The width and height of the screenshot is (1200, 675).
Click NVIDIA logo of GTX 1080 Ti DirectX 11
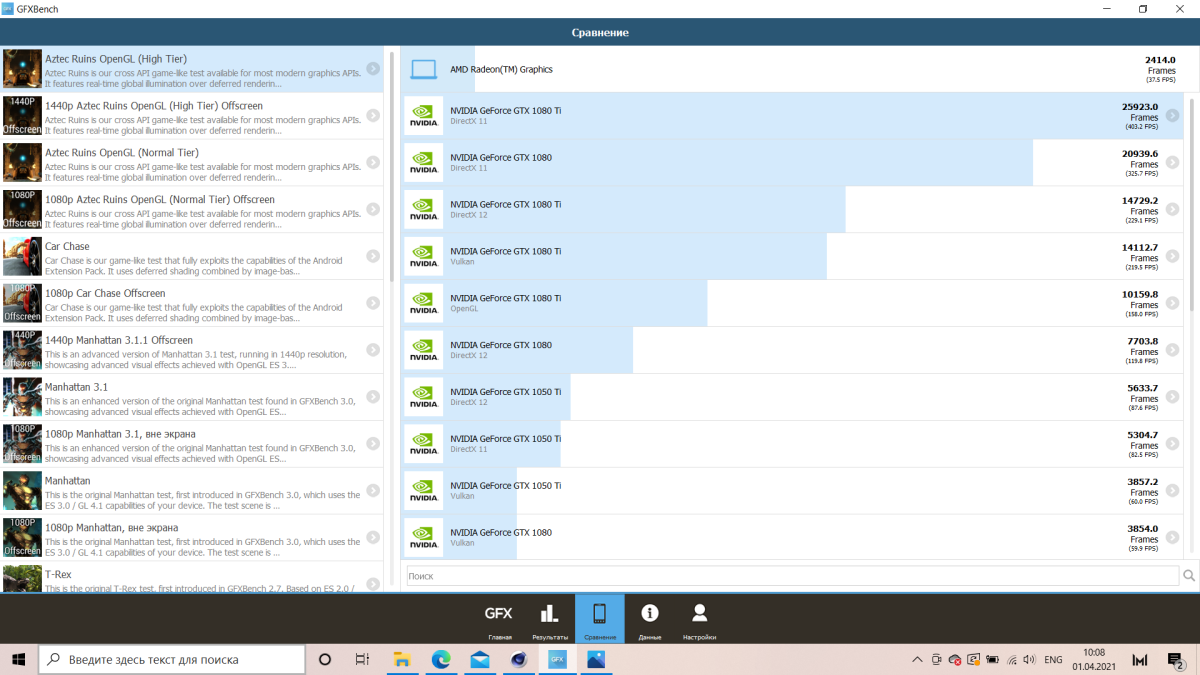click(x=424, y=117)
